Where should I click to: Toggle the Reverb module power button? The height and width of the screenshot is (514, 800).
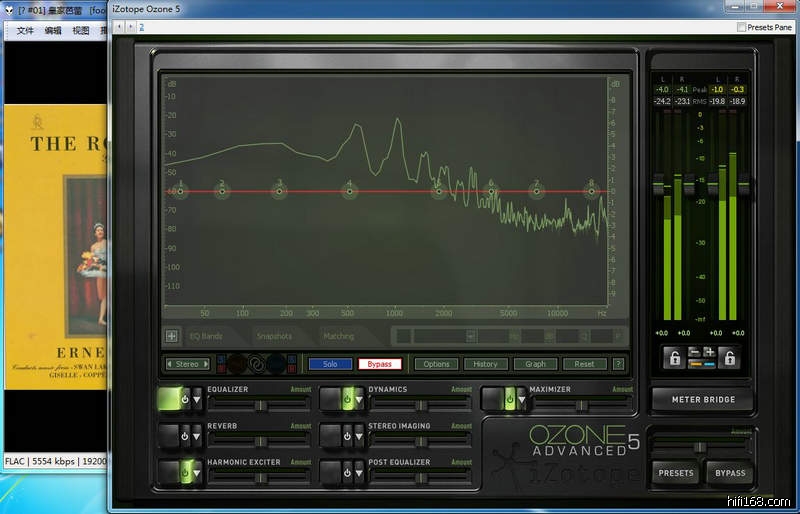(183, 436)
